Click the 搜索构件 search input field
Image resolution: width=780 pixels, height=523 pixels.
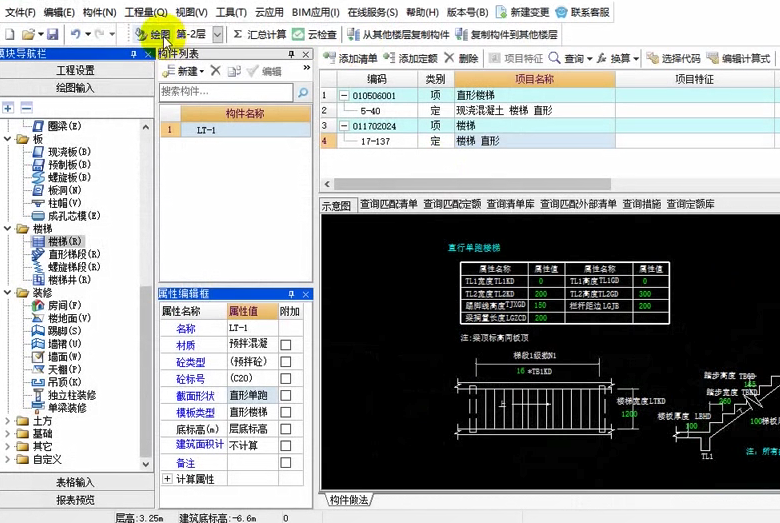tap(225, 92)
